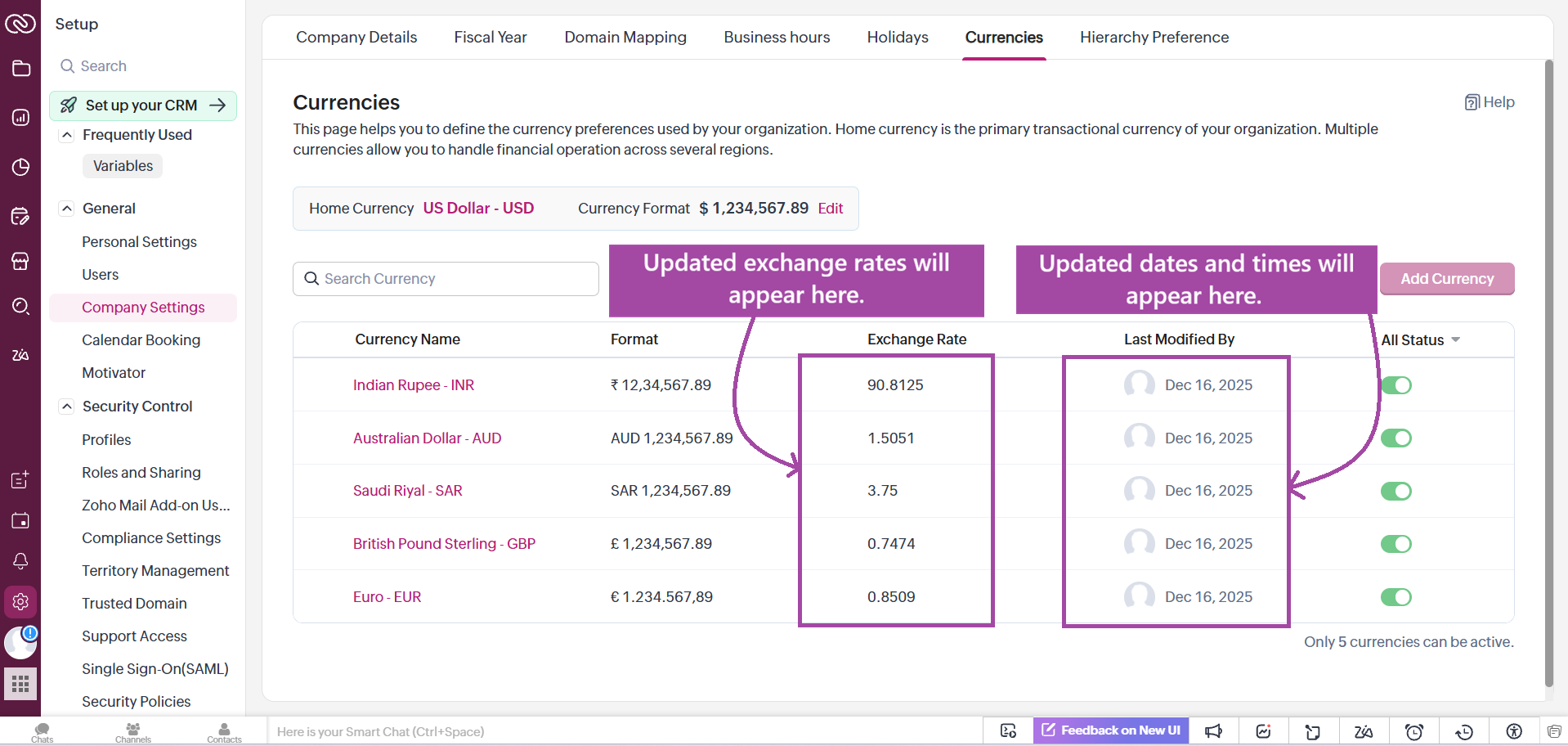This screenshot has width=1568, height=746.
Task: Open the All Status filter dropdown
Action: [x=1420, y=340]
